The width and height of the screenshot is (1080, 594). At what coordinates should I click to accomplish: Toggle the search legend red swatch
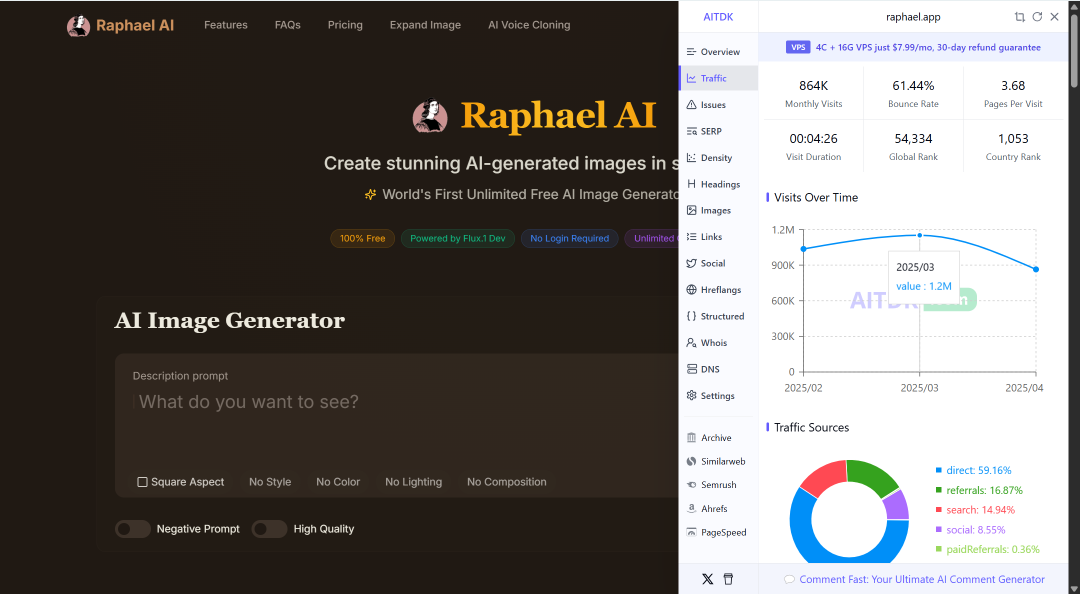pos(939,510)
